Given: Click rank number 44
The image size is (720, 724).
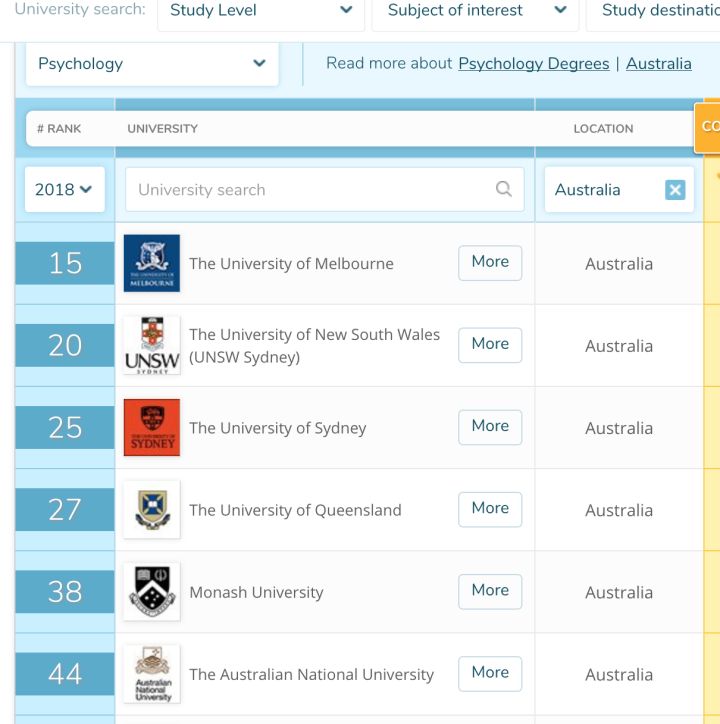Looking at the screenshot, I should pyautogui.click(x=65, y=674).
